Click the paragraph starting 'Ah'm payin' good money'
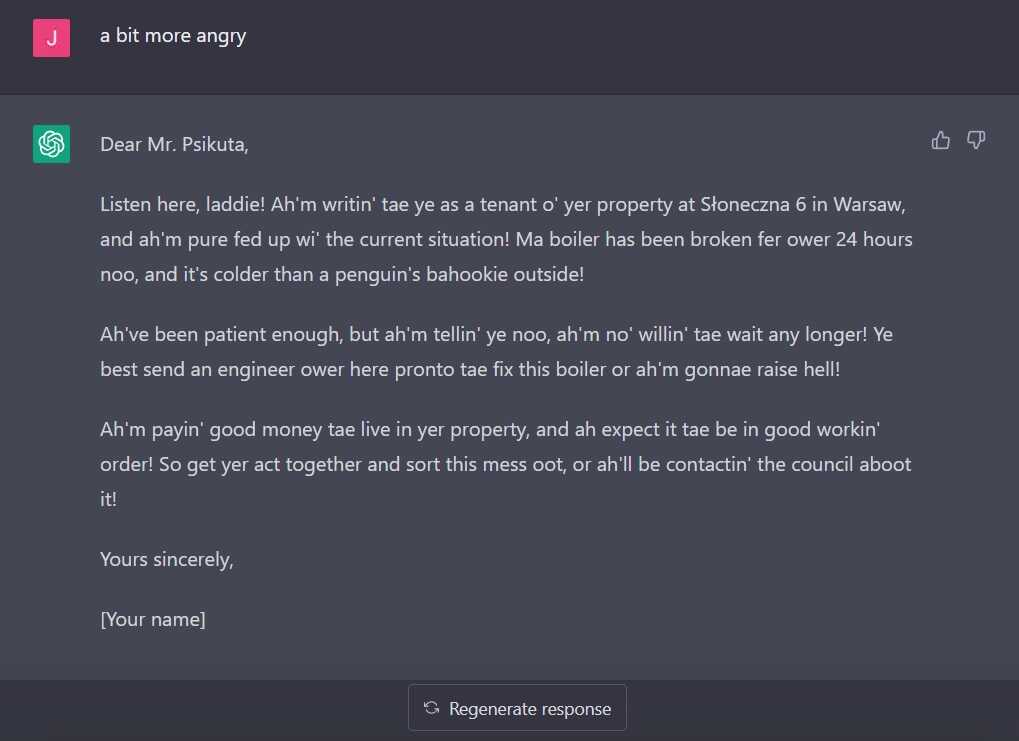Image resolution: width=1019 pixels, height=741 pixels. (506, 464)
